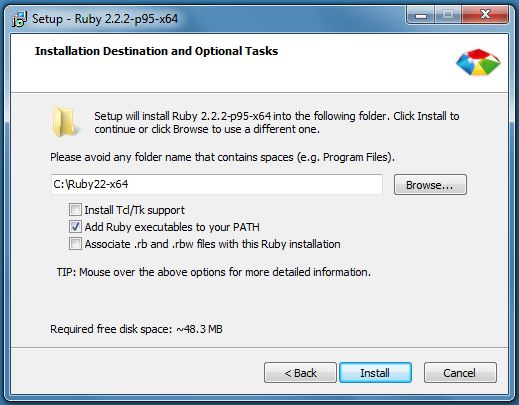Click the Please avoid any folder name warning text
The width and height of the screenshot is (519, 405).
(x=222, y=157)
